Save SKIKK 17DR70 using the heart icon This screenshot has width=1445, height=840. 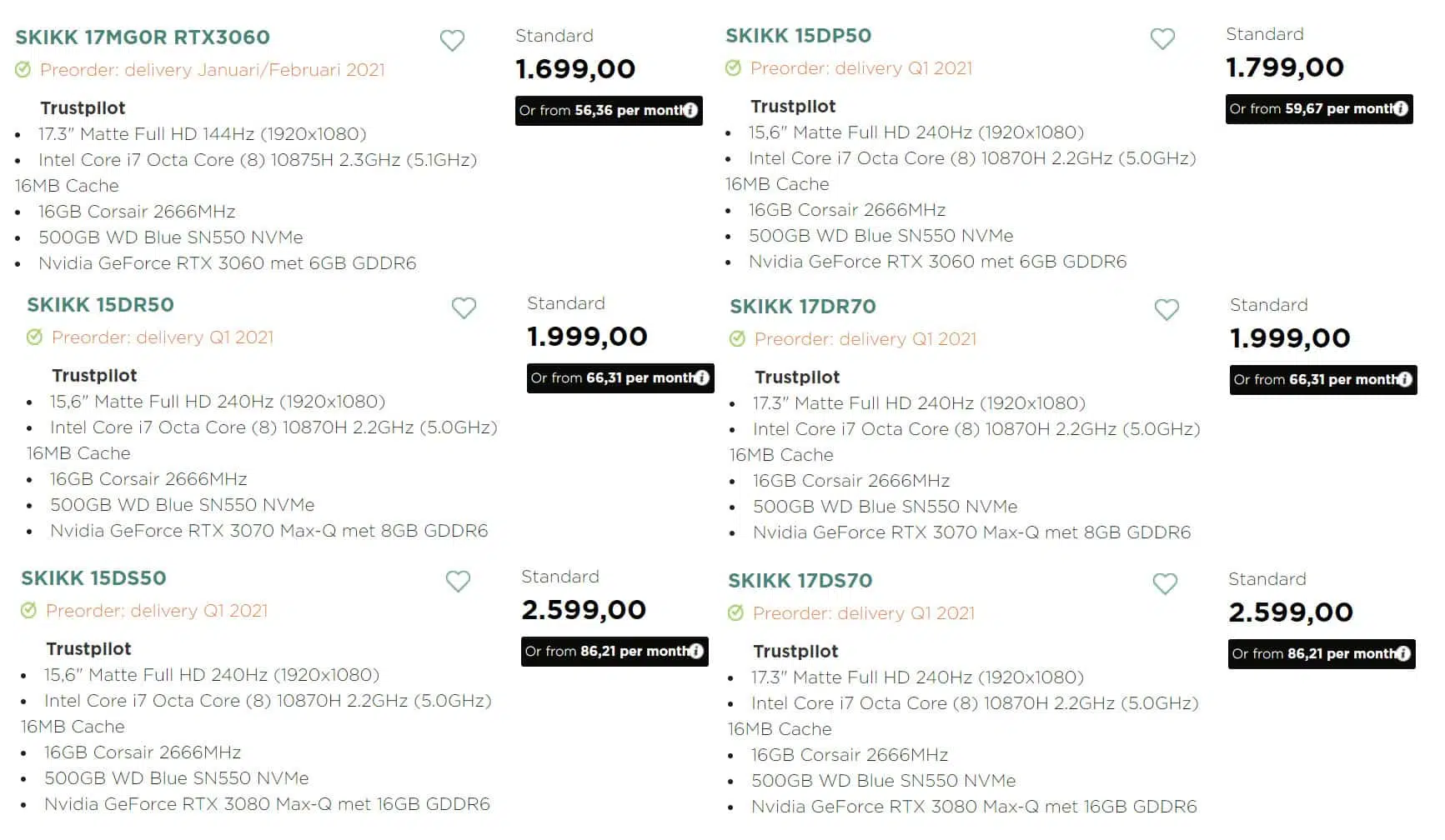(1167, 309)
